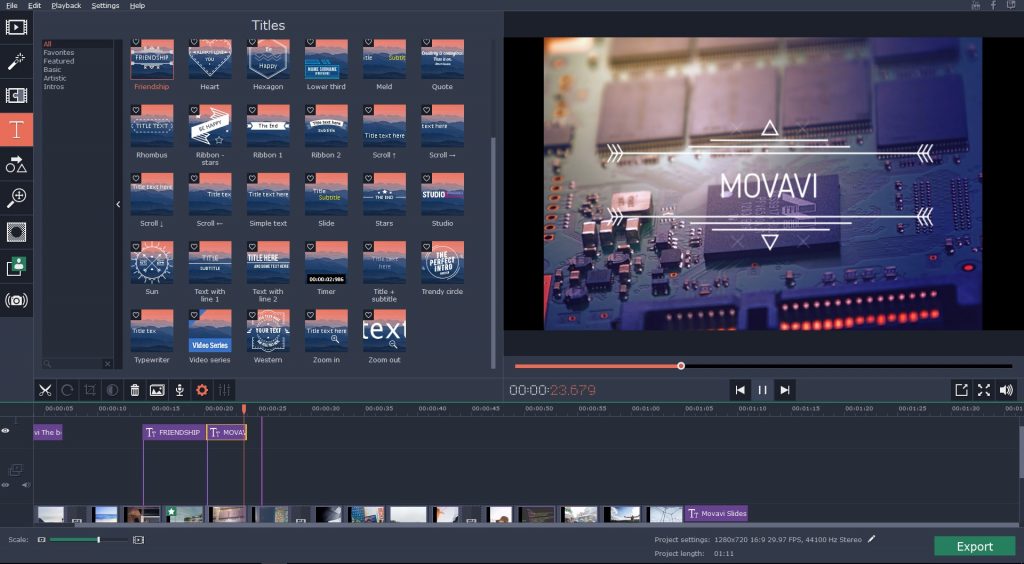
Task: Open the Settings menu
Action: tap(105, 6)
